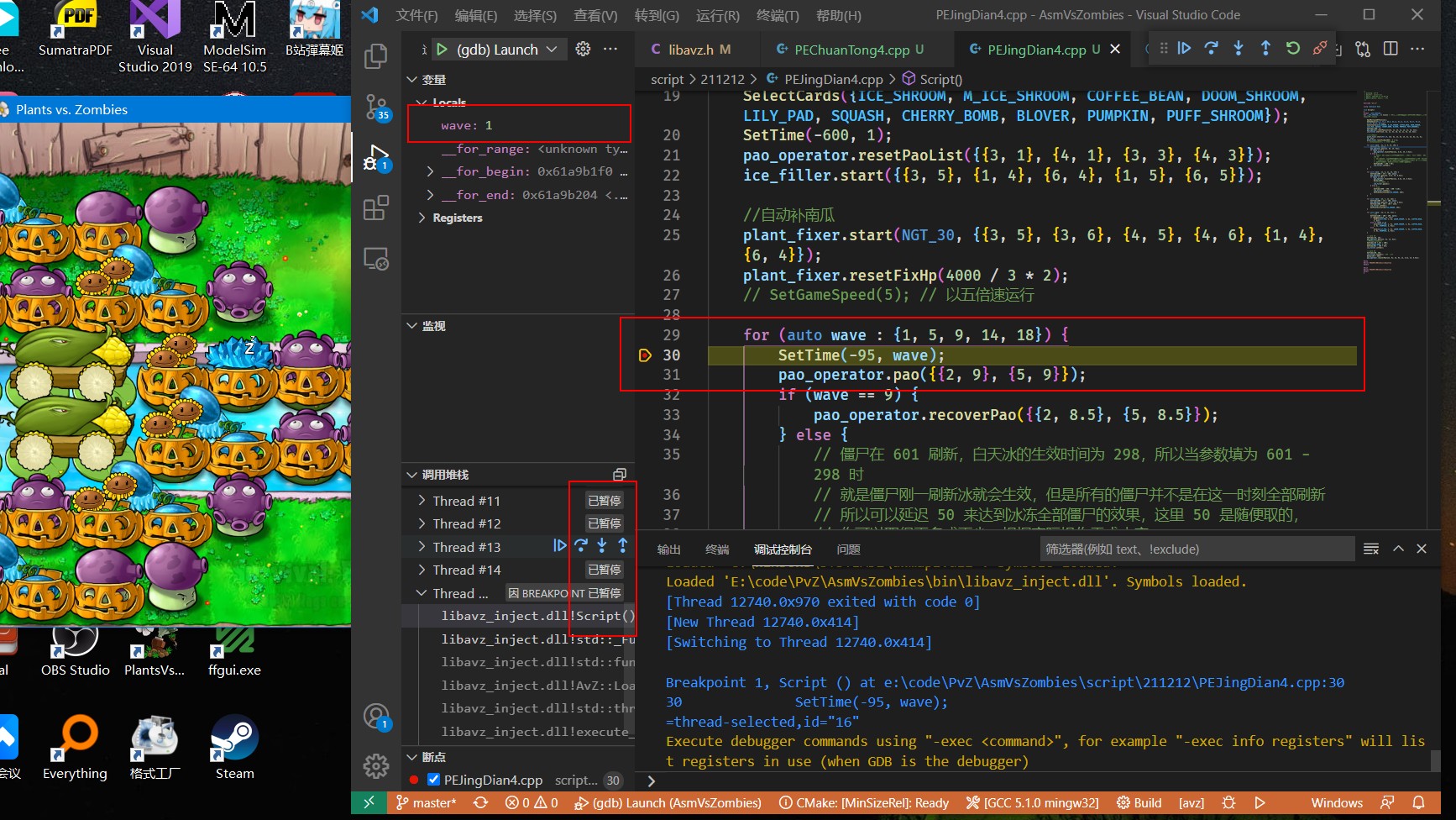The image size is (1456, 820).
Task: Click 211212 in the breadcrumb path
Action: [x=722, y=79]
